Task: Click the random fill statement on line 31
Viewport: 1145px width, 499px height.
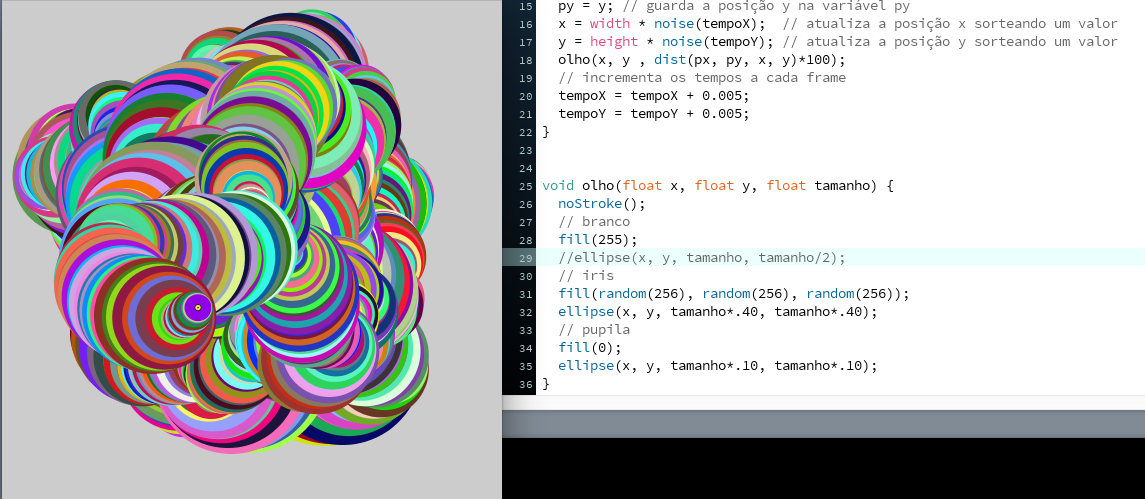Action: (733, 294)
